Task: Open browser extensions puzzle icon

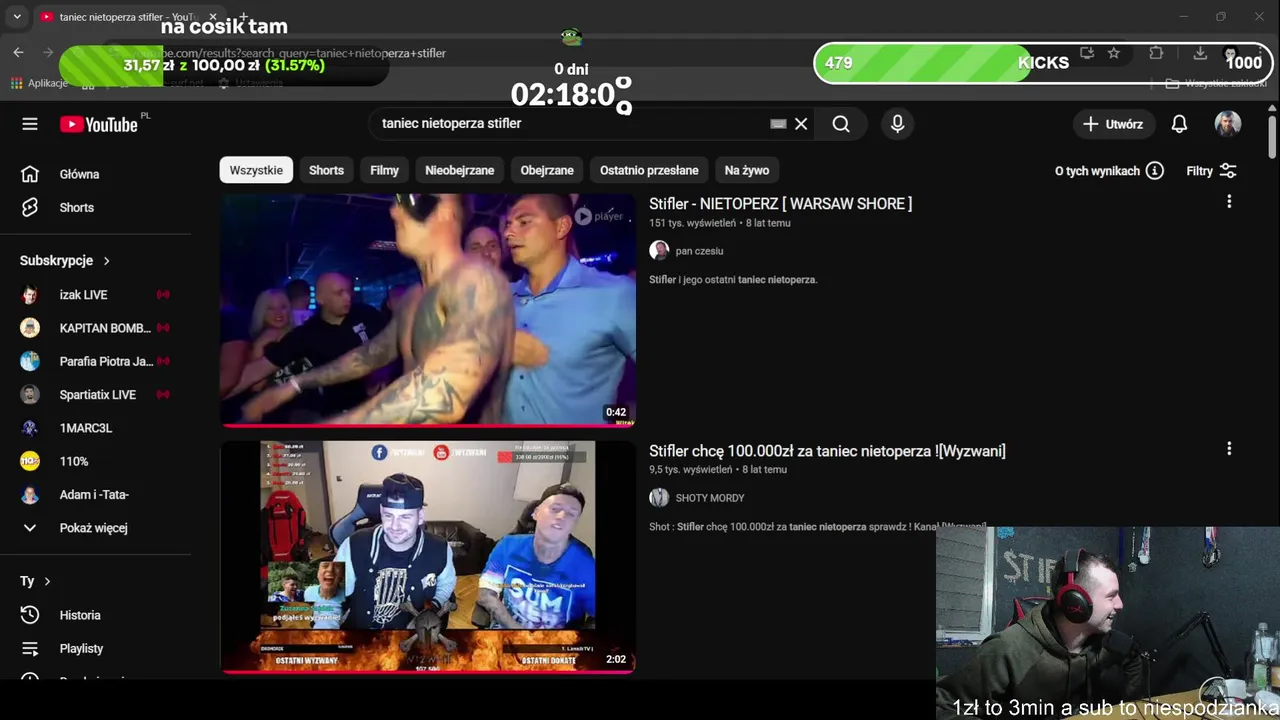Action: click(x=1156, y=53)
